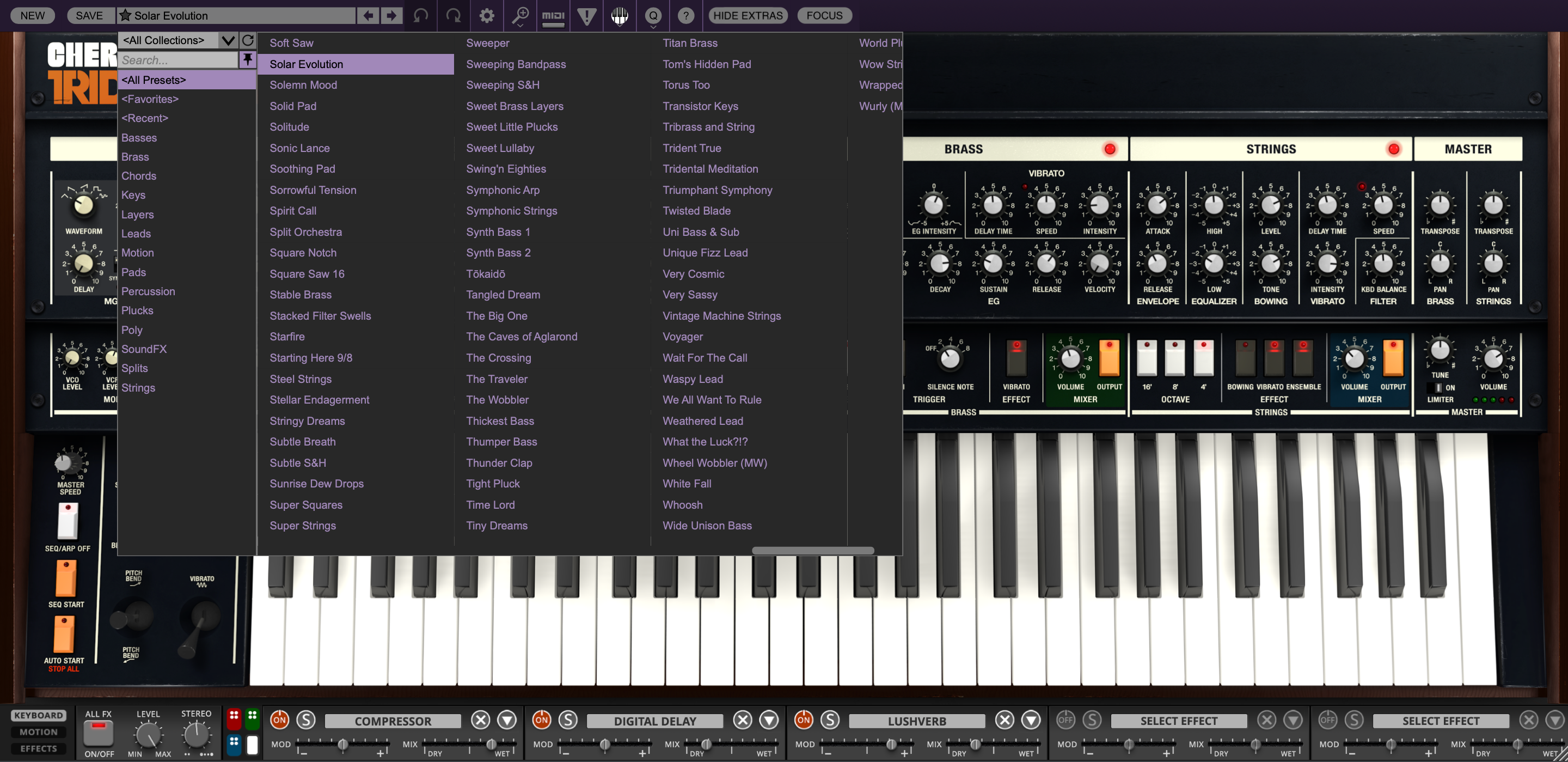
Task: Switch the ALL FX on/off button
Action: [99, 733]
